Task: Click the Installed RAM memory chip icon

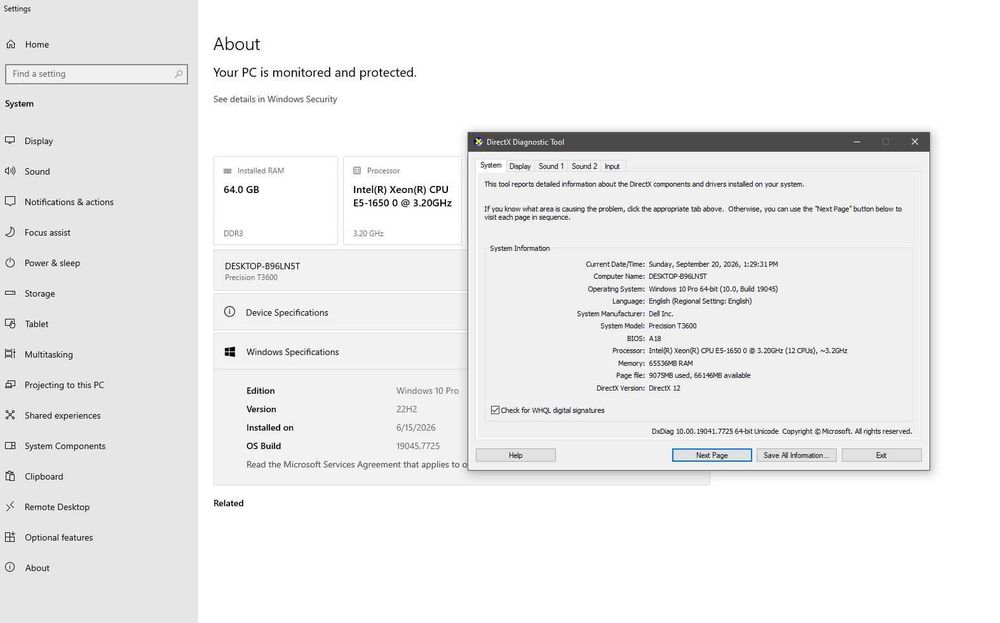Action: pyautogui.click(x=228, y=171)
